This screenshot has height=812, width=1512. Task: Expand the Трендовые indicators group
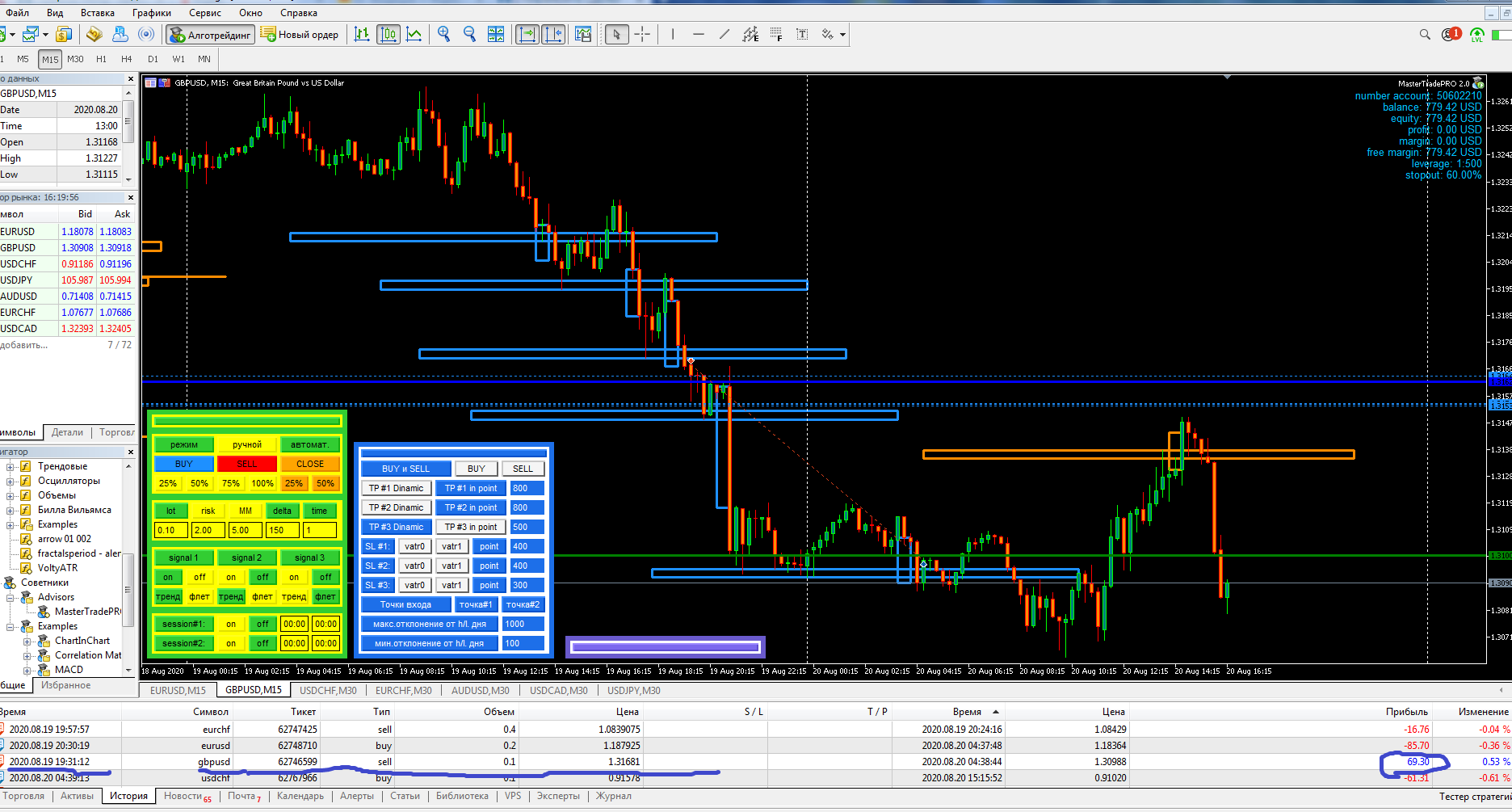click(x=10, y=466)
